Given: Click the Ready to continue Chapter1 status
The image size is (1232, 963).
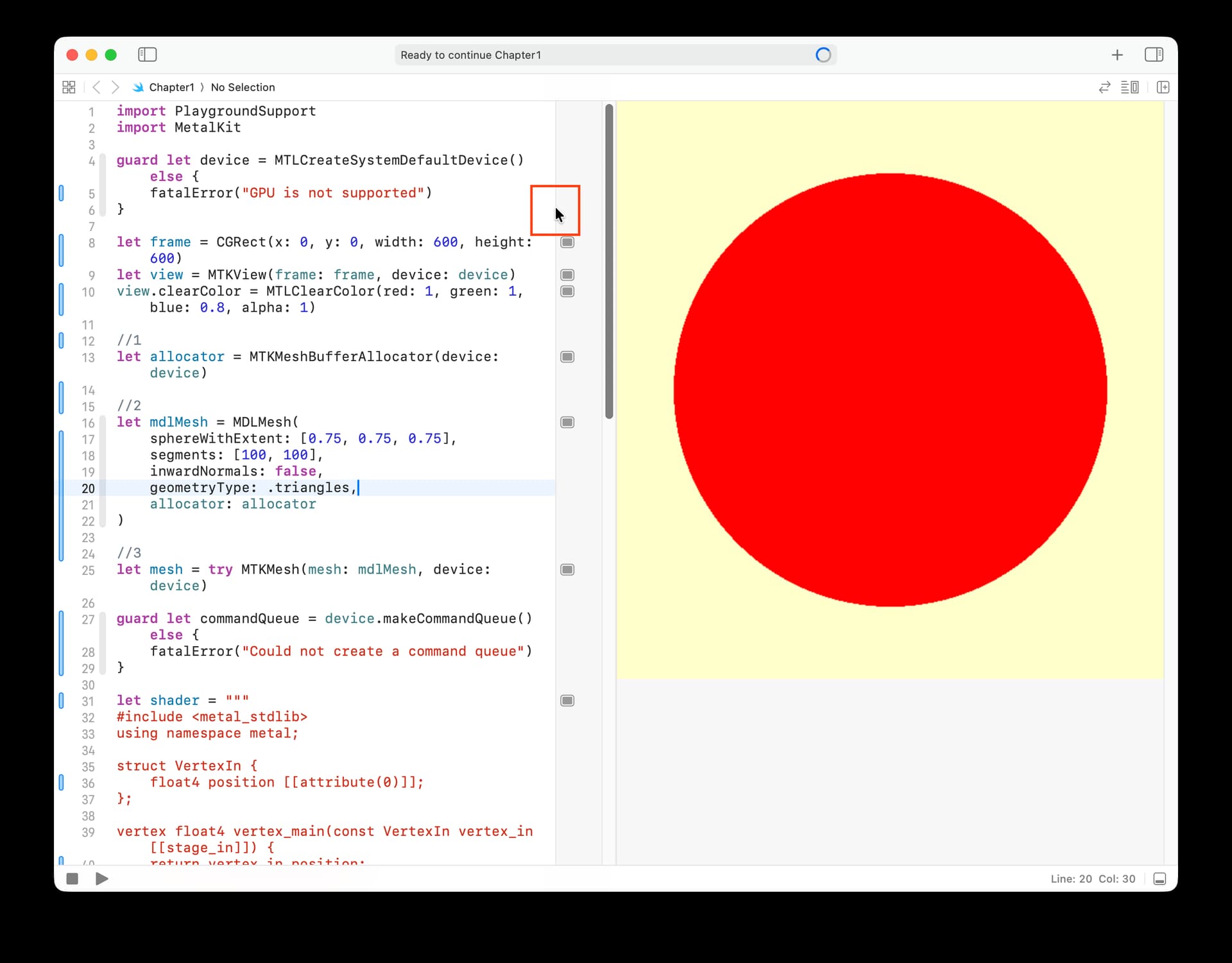Looking at the screenshot, I should 470,55.
